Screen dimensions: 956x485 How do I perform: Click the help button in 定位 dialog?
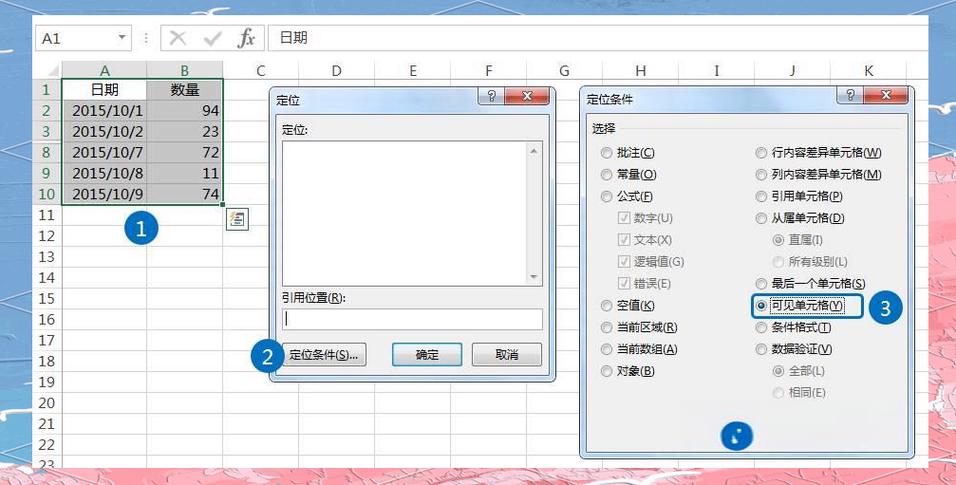pyautogui.click(x=491, y=96)
